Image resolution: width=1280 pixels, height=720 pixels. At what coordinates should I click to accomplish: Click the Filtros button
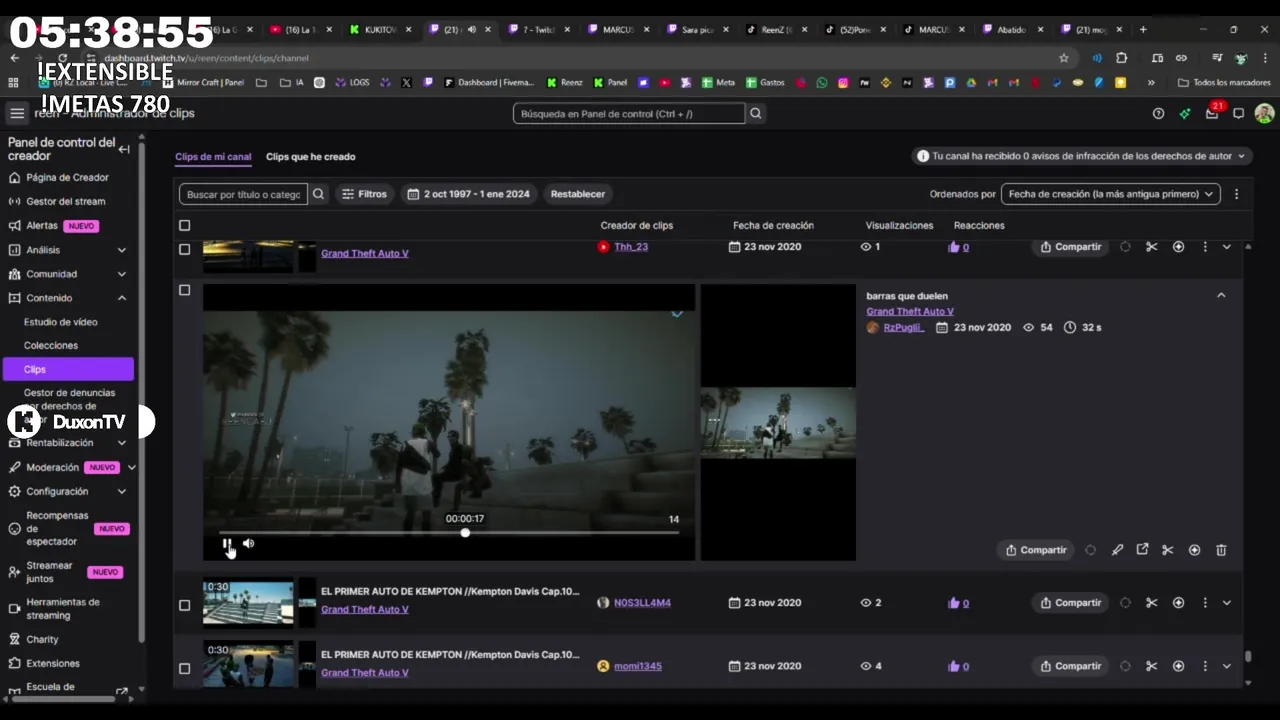(364, 194)
